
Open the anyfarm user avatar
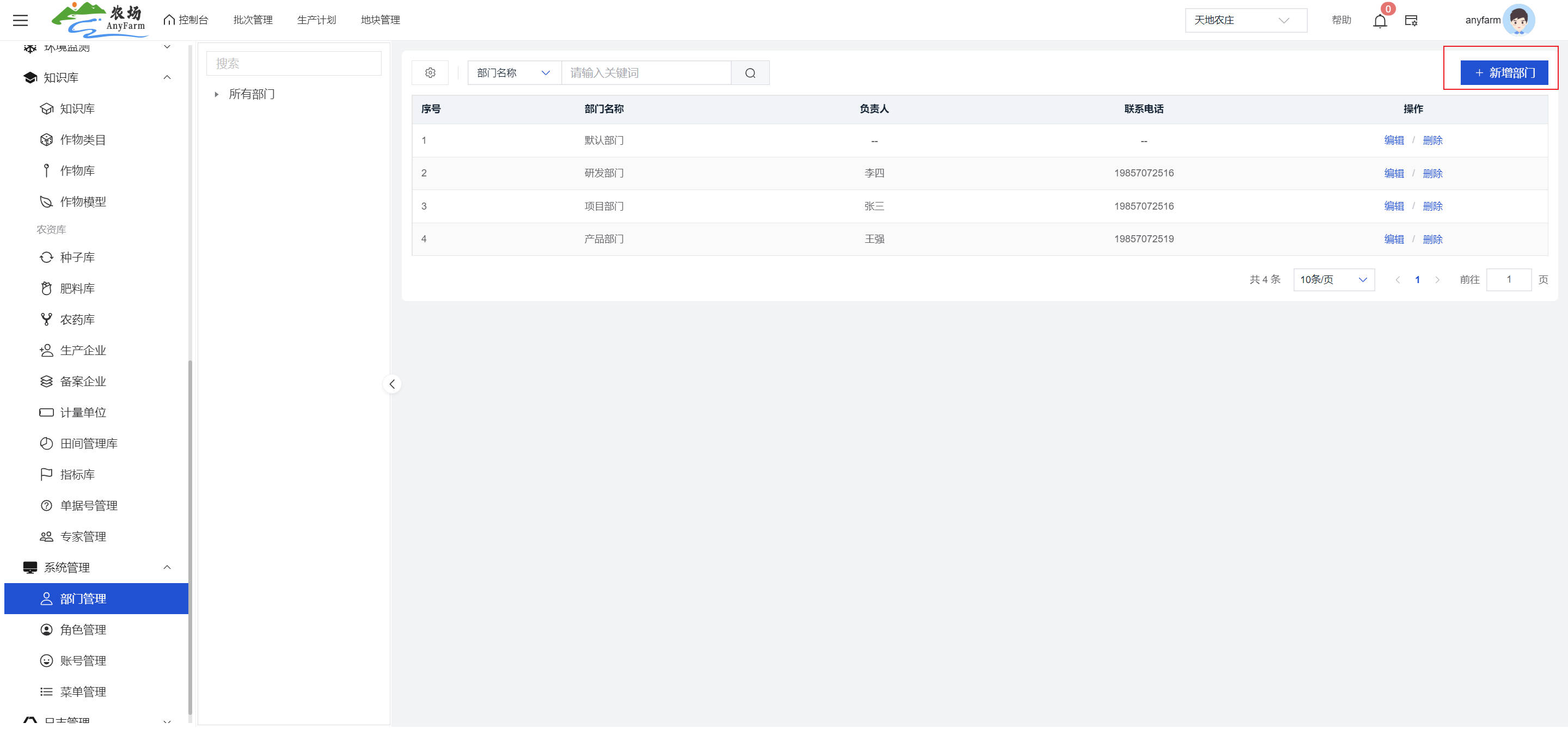pyautogui.click(x=1518, y=20)
